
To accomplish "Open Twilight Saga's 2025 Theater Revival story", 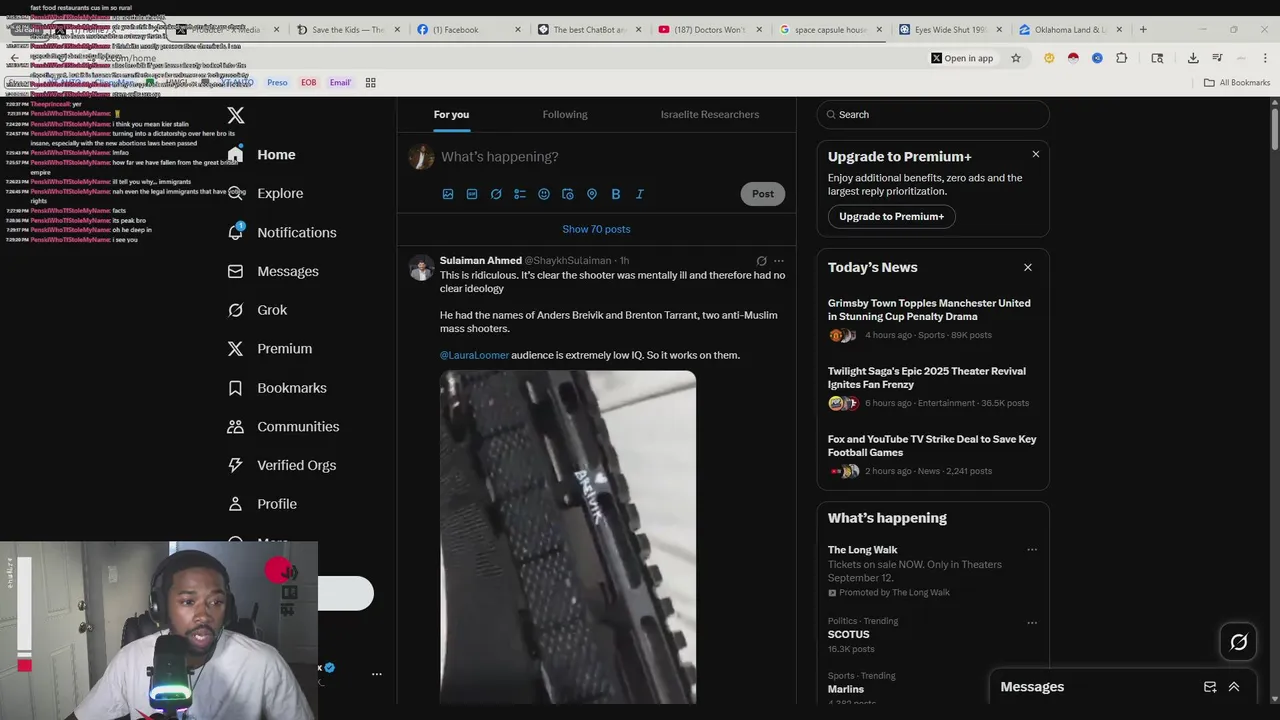I will pos(933,388).
